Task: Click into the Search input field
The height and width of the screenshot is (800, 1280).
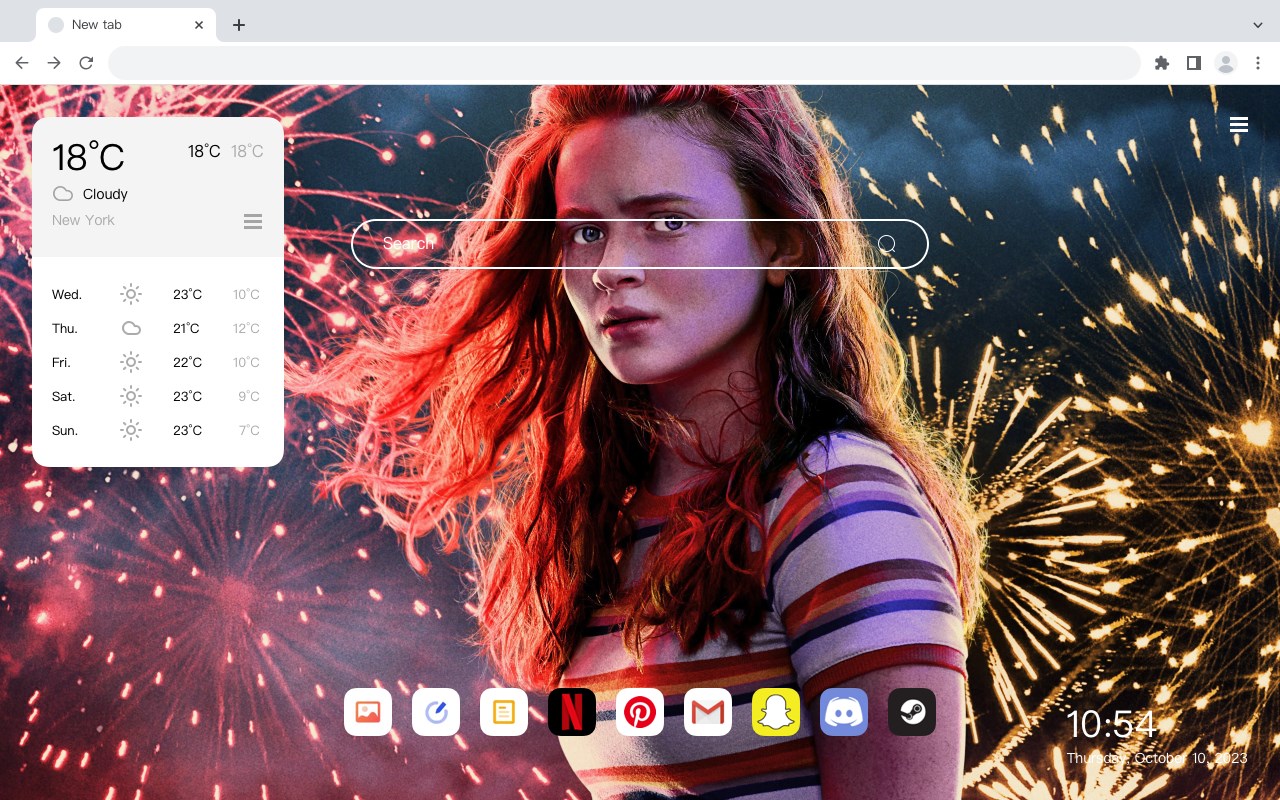Action: click(x=640, y=244)
